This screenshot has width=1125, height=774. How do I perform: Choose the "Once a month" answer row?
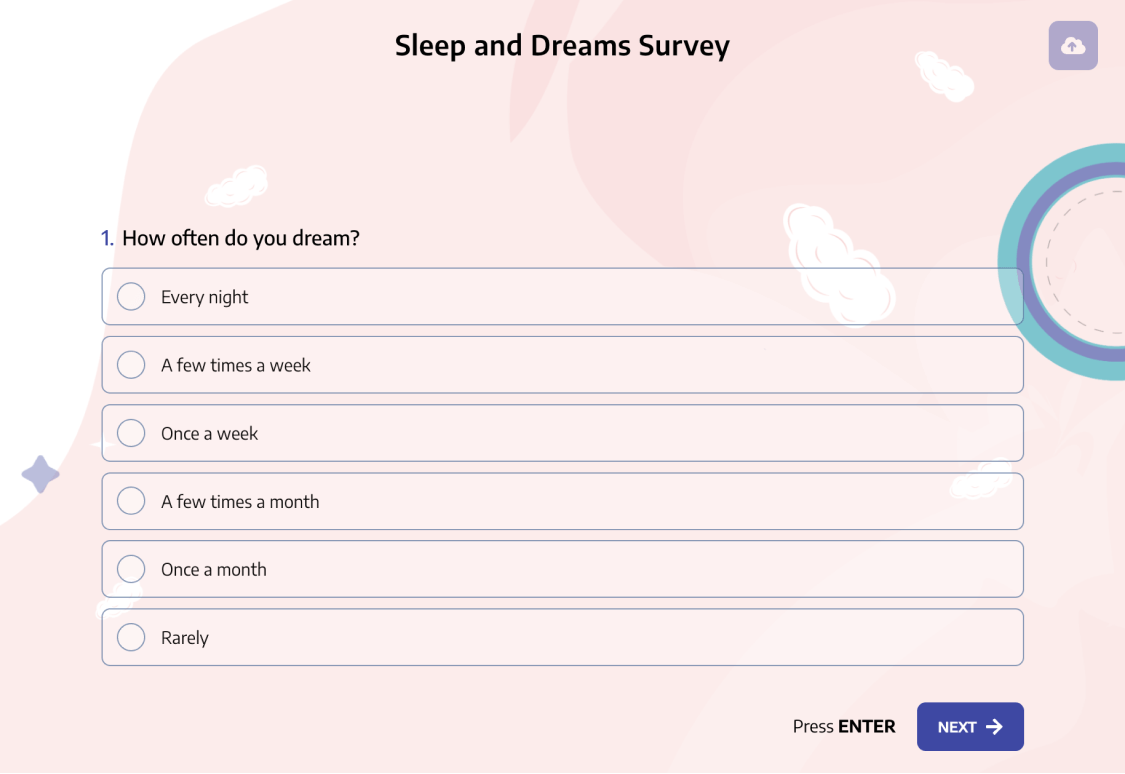(560, 568)
